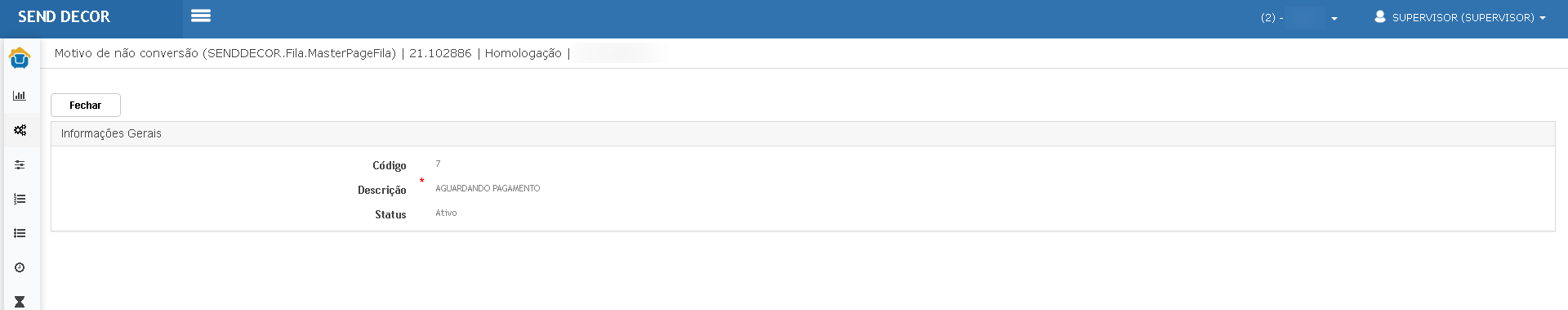Expand the SUPERVISOR (SUPERVISOR) user dropdown
The image size is (1568, 310).
point(1460,17)
